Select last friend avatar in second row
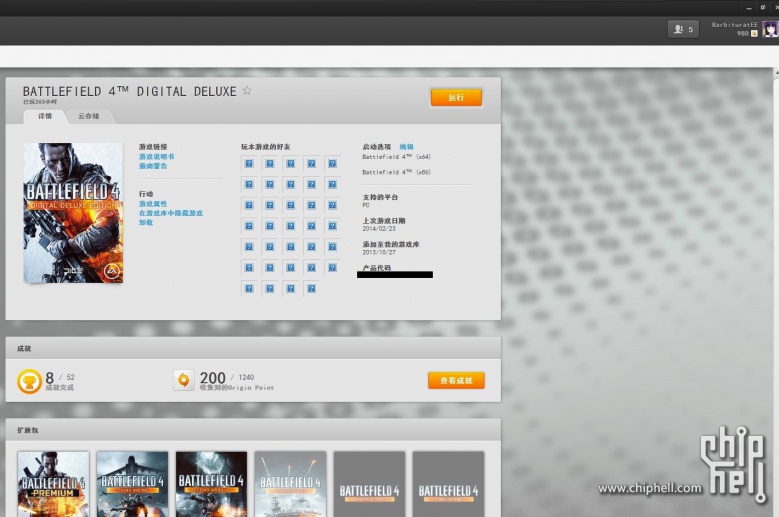This screenshot has width=779, height=517. click(332, 184)
